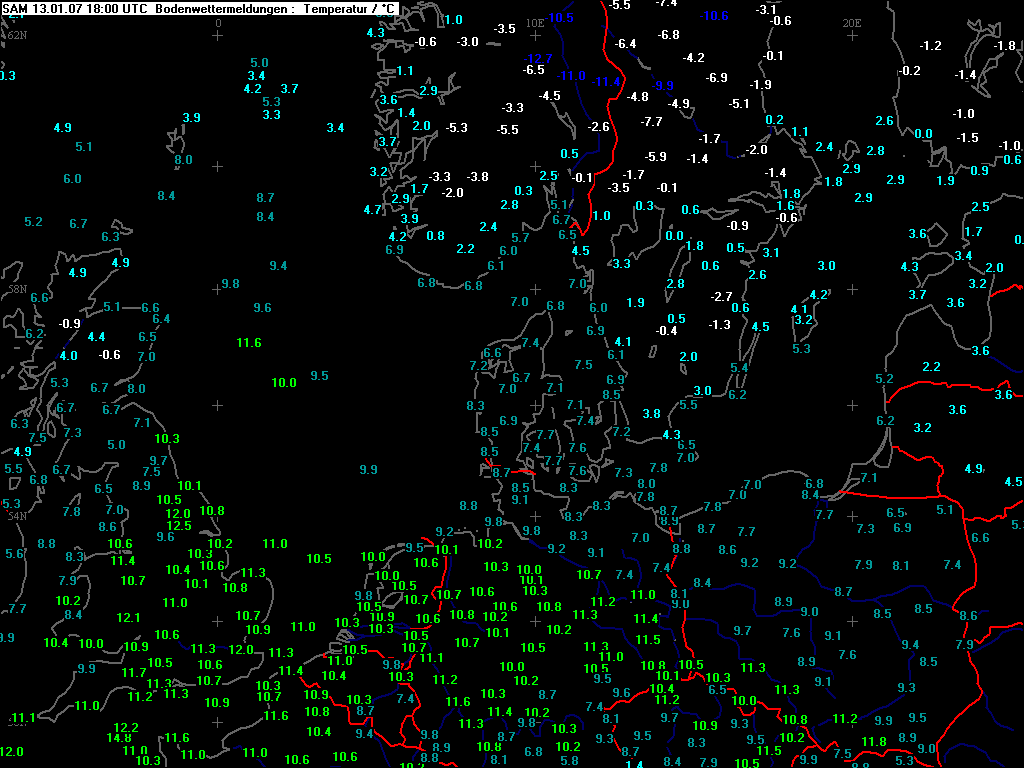Click the 10E longitude label
This screenshot has width=1024, height=768.
(535, 22)
